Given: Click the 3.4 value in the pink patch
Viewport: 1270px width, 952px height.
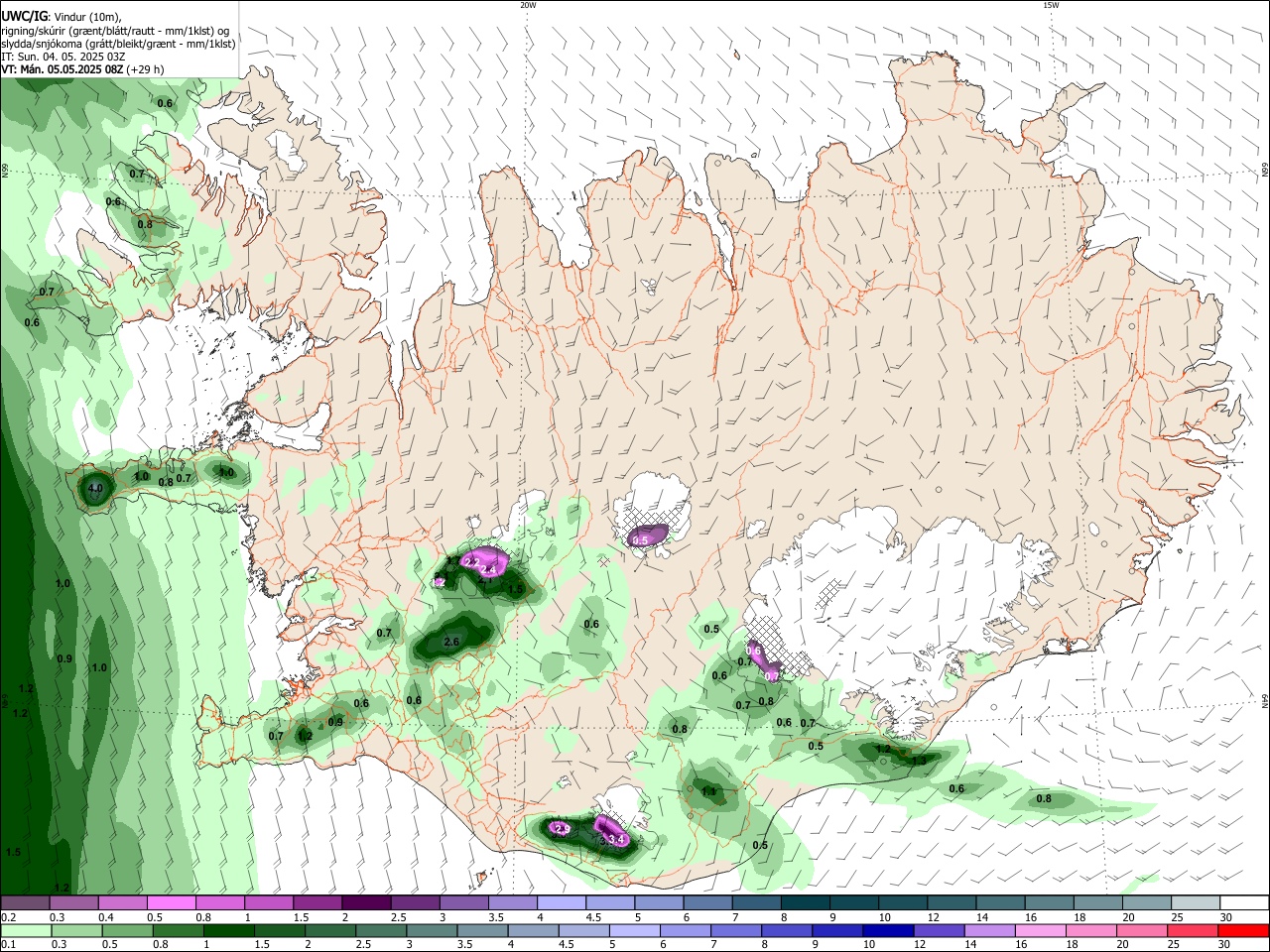Looking at the screenshot, I should tap(616, 840).
